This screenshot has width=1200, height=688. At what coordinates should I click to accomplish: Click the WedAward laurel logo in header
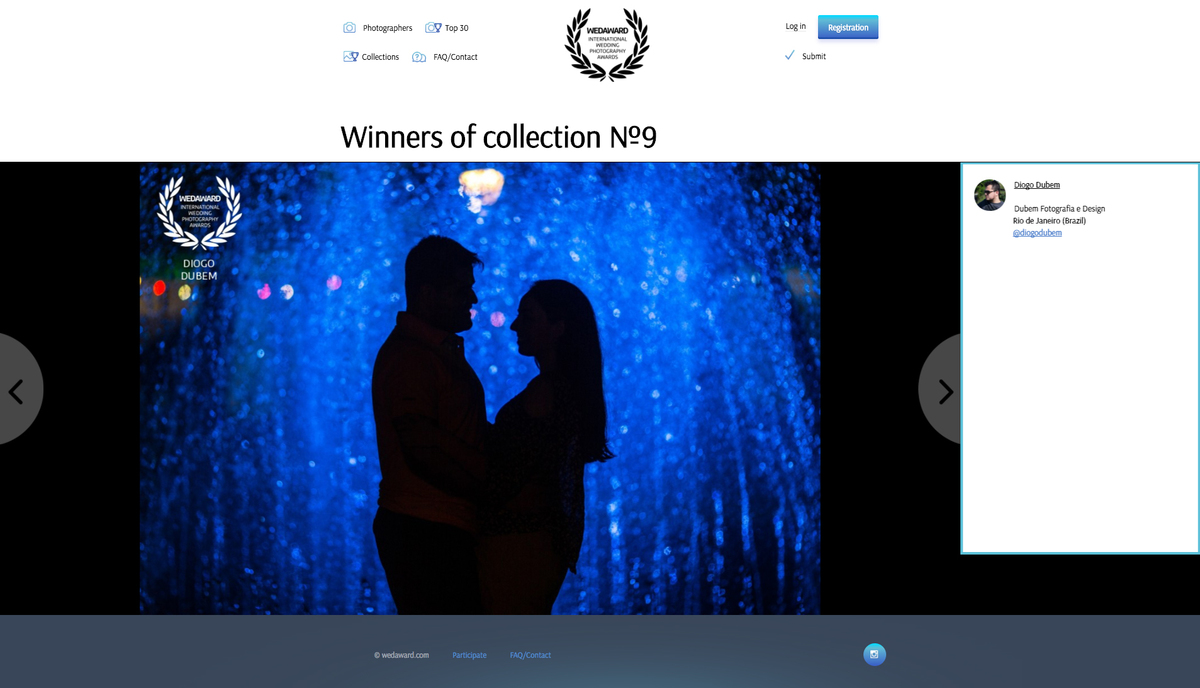click(x=606, y=44)
